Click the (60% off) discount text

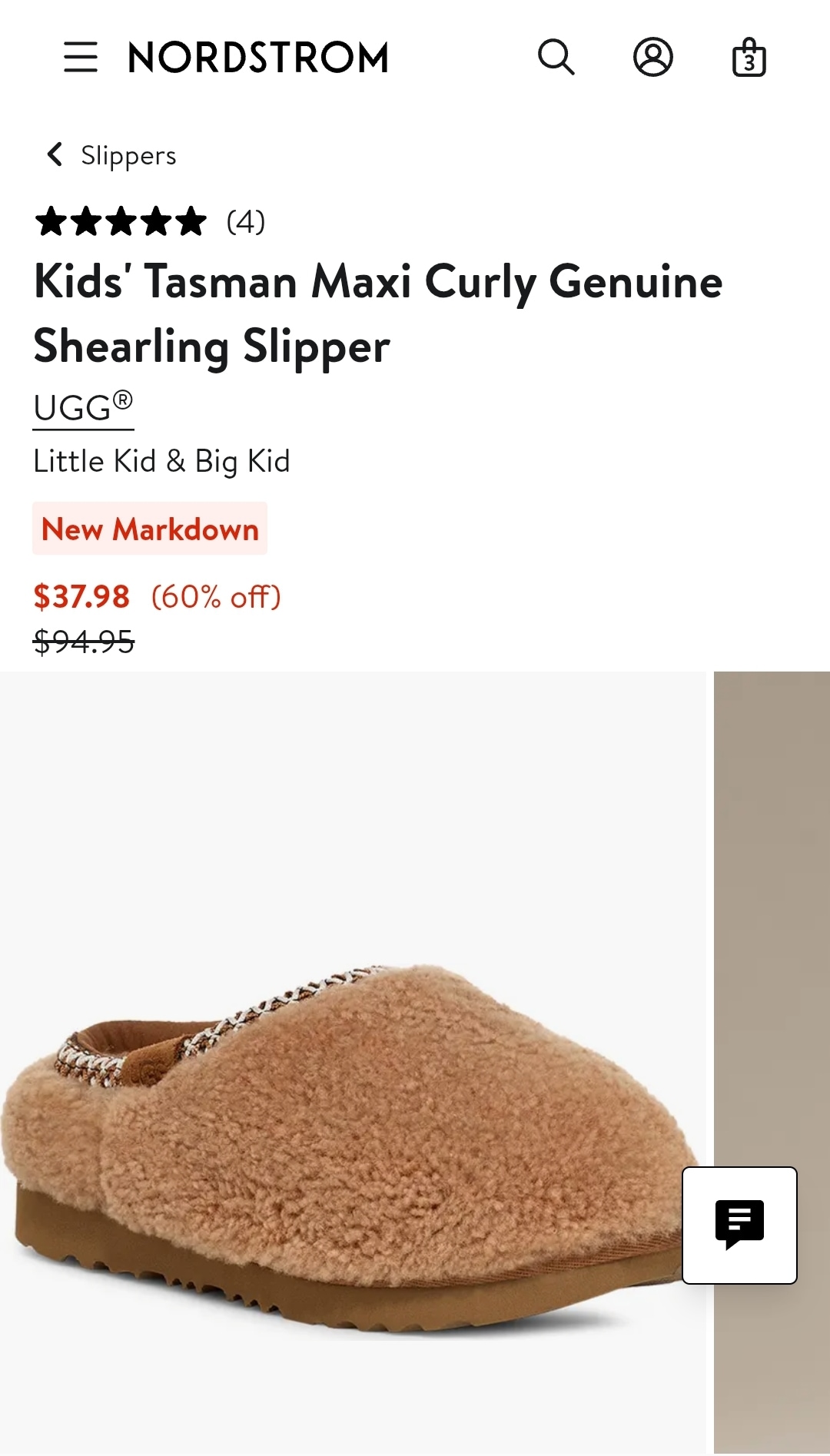point(216,596)
